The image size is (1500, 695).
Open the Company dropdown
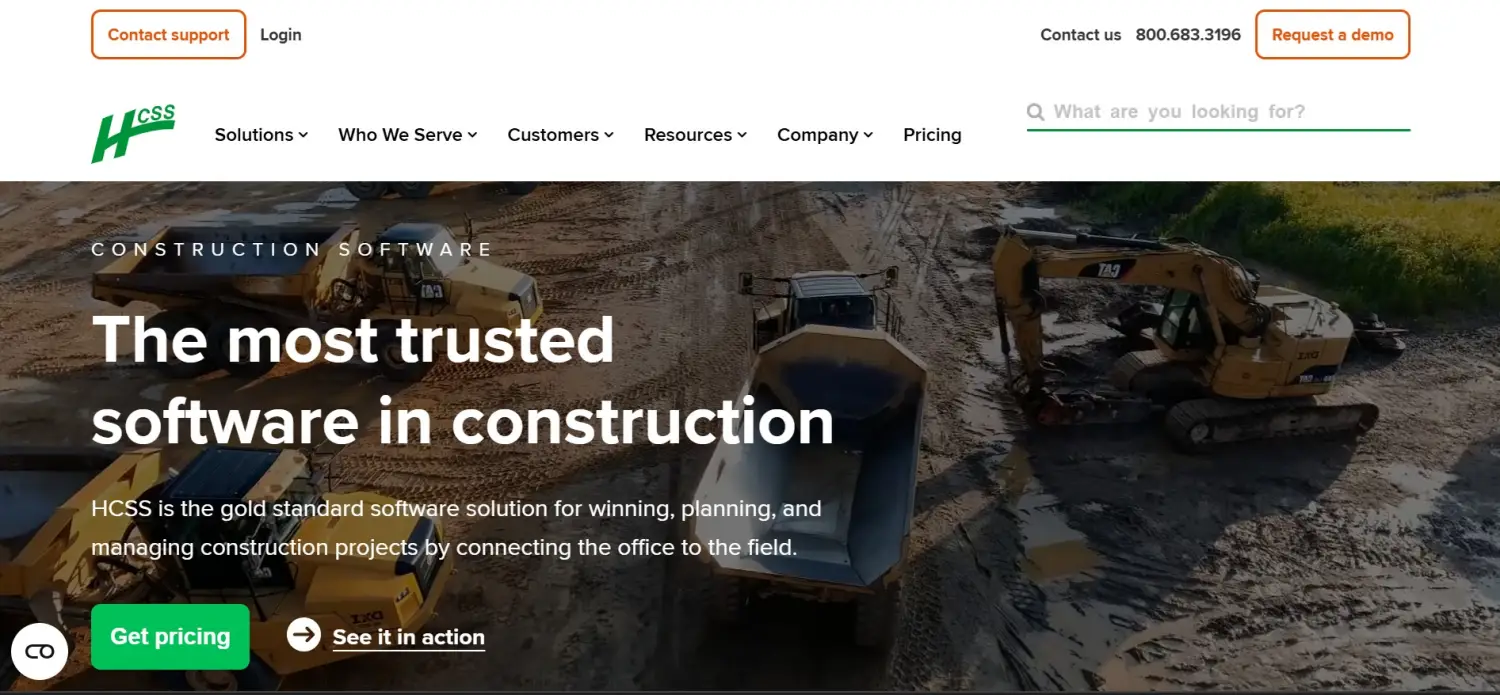click(825, 135)
